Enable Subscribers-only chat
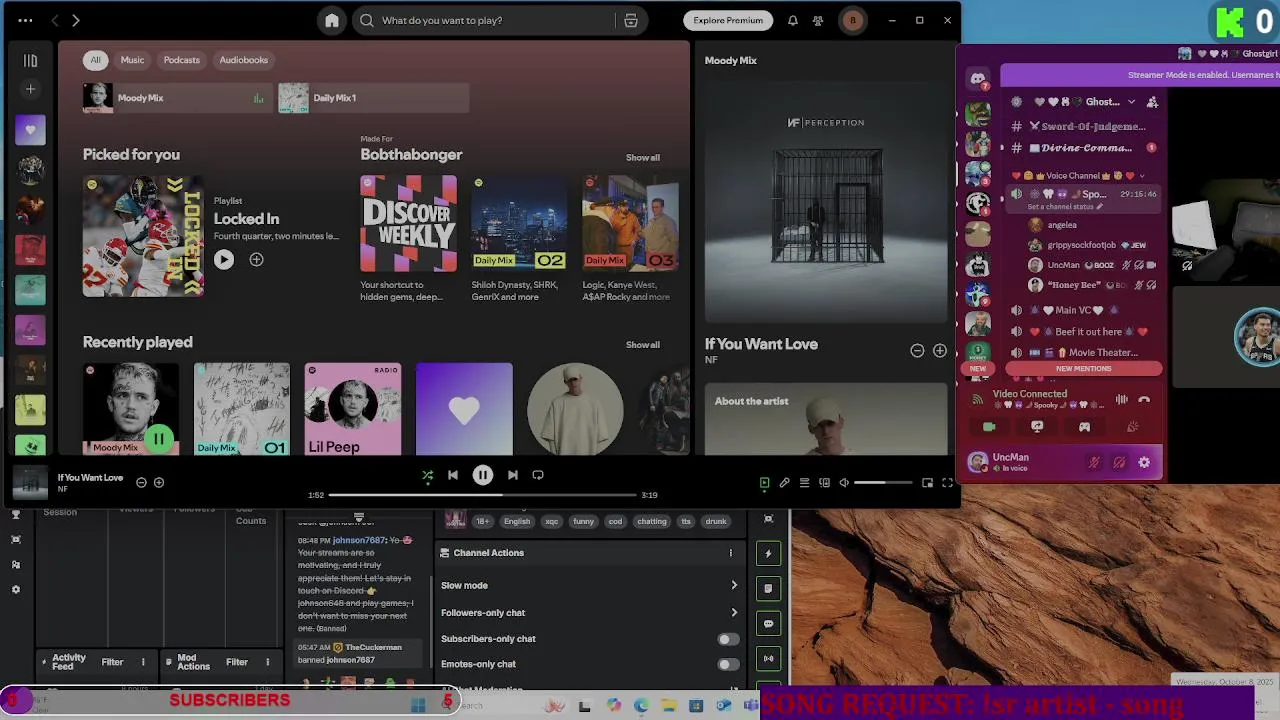1280x720 pixels. (x=728, y=639)
